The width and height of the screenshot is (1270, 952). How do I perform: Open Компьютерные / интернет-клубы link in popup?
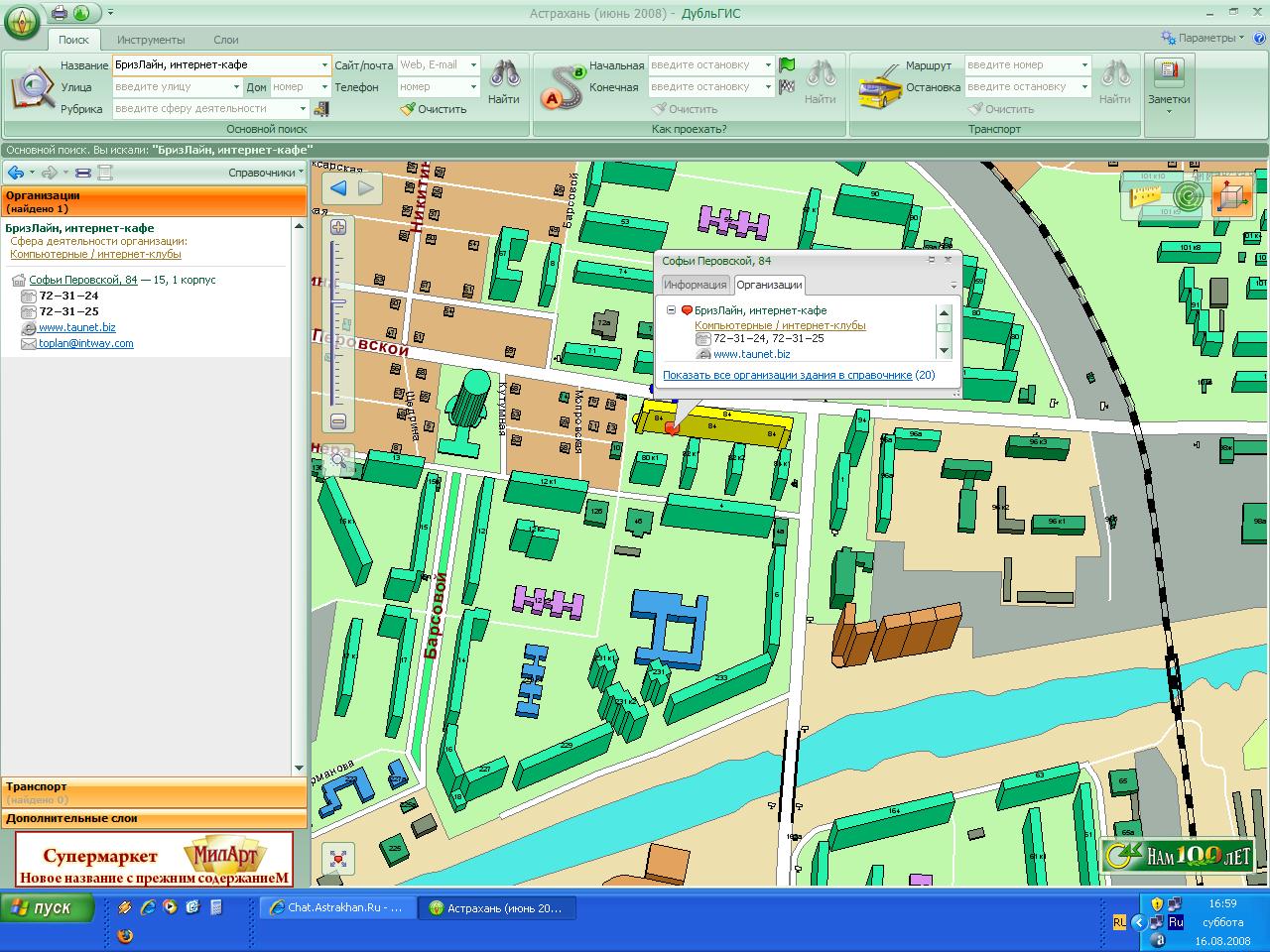coord(780,325)
